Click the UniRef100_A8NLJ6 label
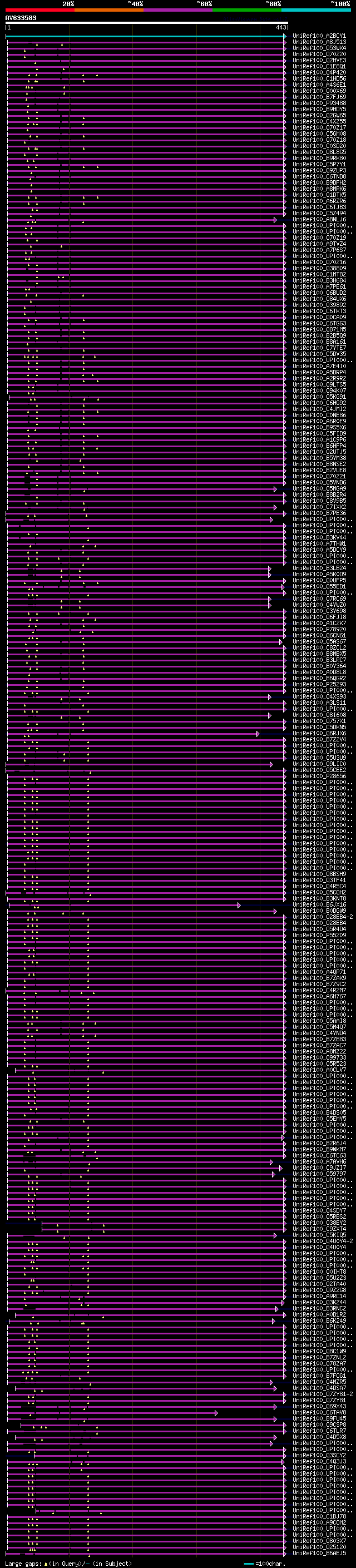 319,219
